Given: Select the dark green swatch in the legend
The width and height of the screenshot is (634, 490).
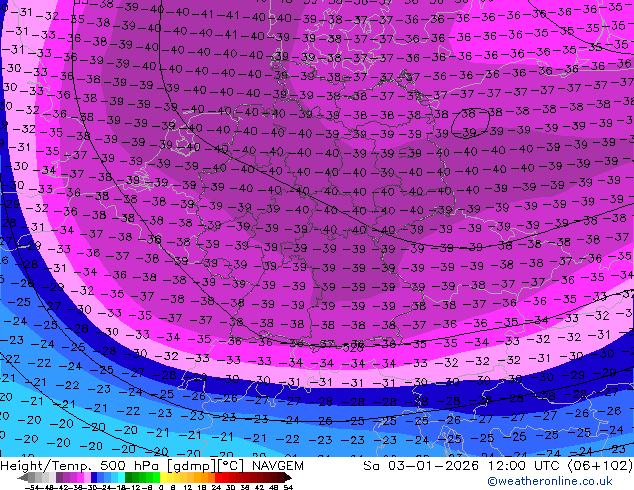Looking at the screenshot, I should [129, 478].
